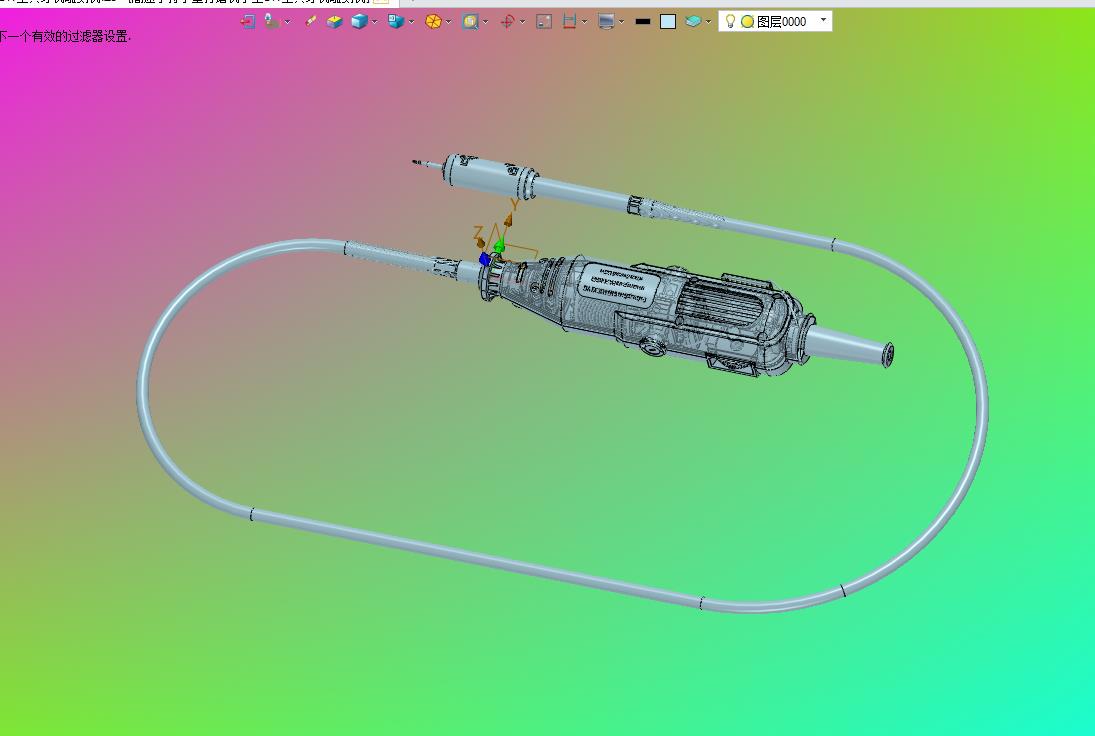Toggle the light bulb layer visibility icon
This screenshot has width=1095, height=736.
coord(730,21)
